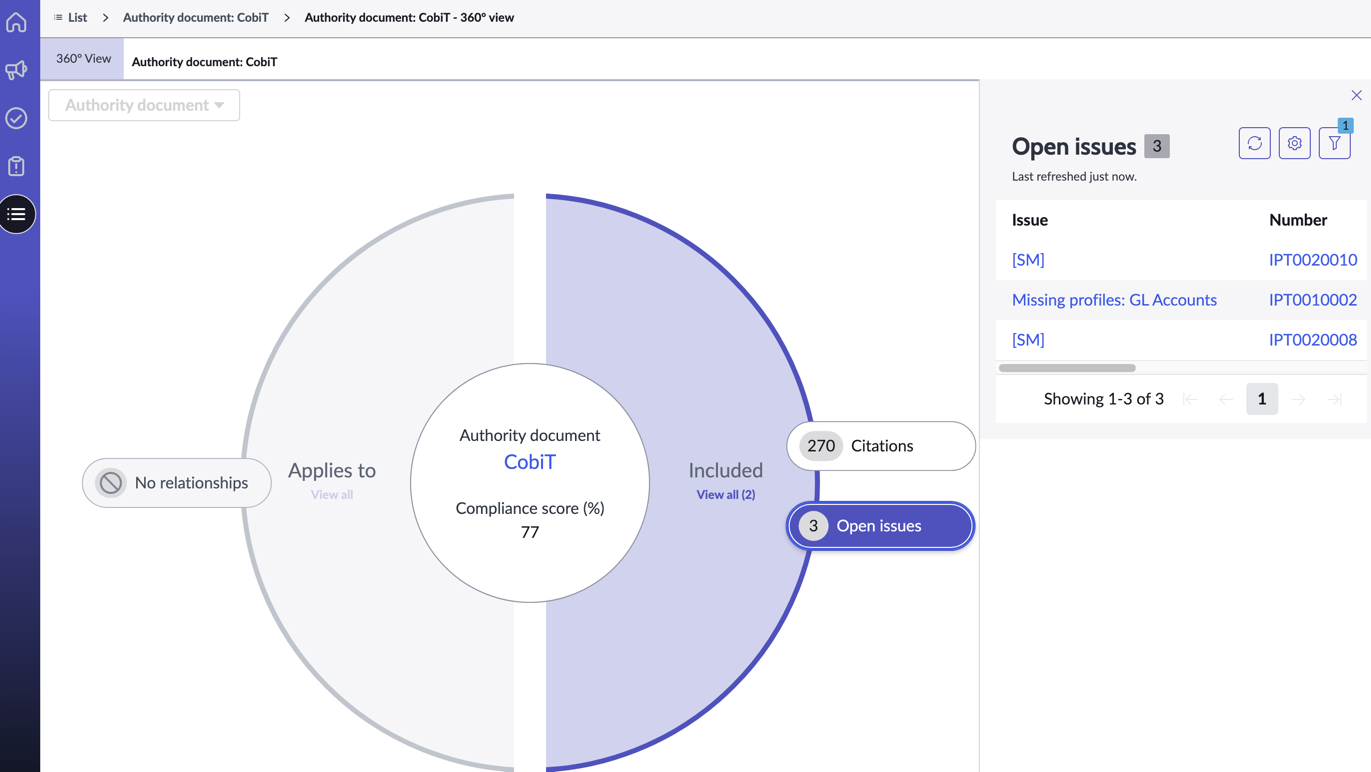This screenshot has width=1371, height=772.
Task: Select the Authority document: CobiT tab
Action: (x=204, y=62)
